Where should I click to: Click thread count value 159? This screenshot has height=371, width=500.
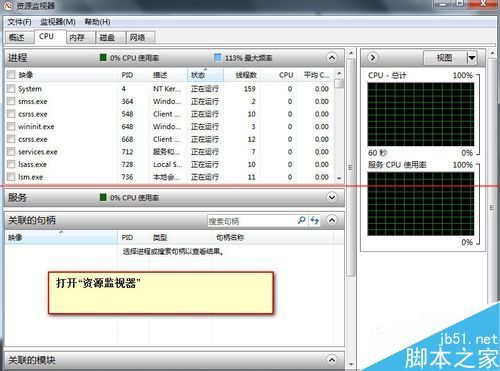(249, 89)
